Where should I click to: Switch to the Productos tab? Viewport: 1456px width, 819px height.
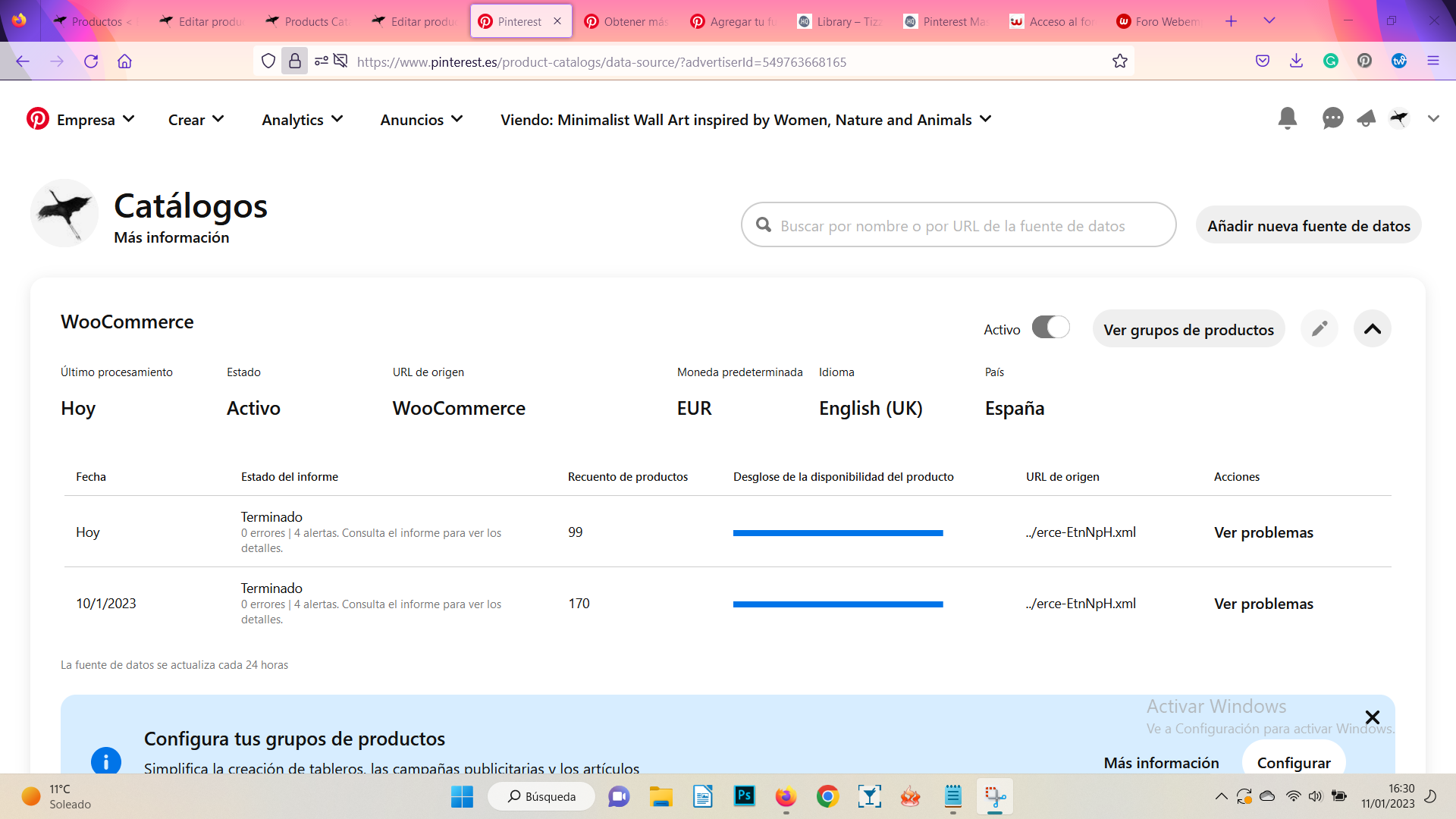pos(95,21)
